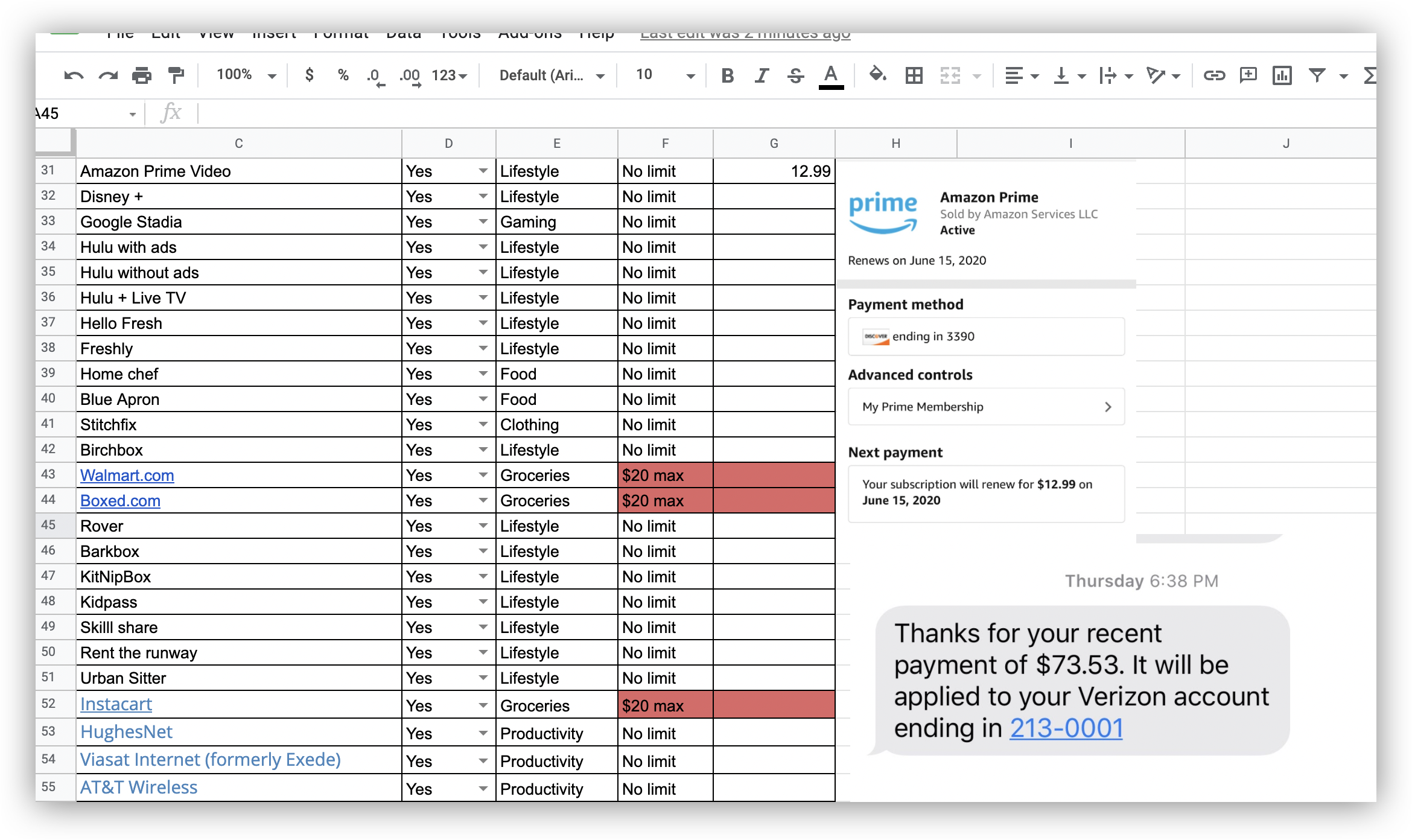This screenshot has height=840, width=1412.
Task: Toggle bold formatting
Action: 728,75
